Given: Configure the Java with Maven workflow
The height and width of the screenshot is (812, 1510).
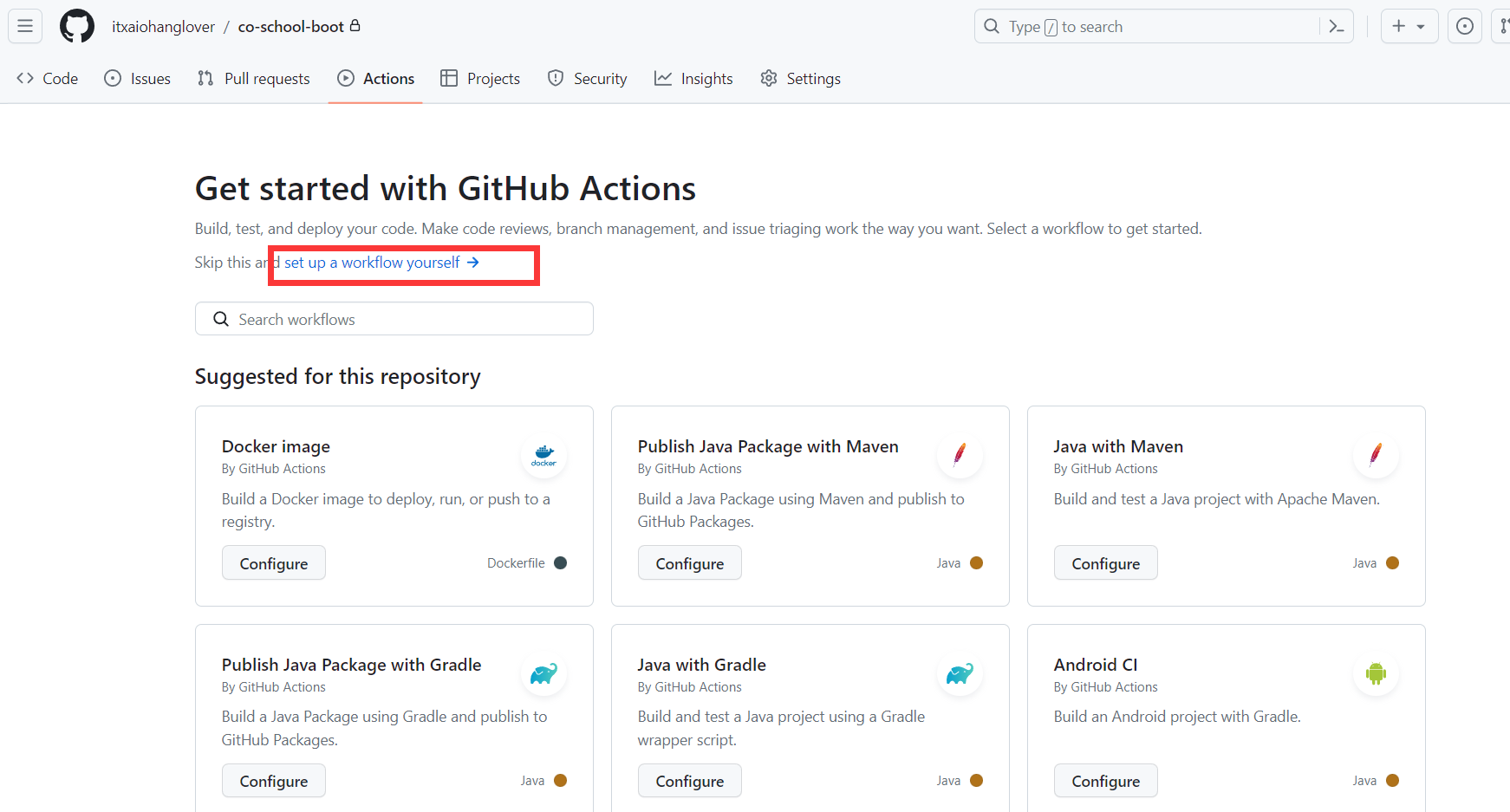Looking at the screenshot, I should pos(1106,563).
